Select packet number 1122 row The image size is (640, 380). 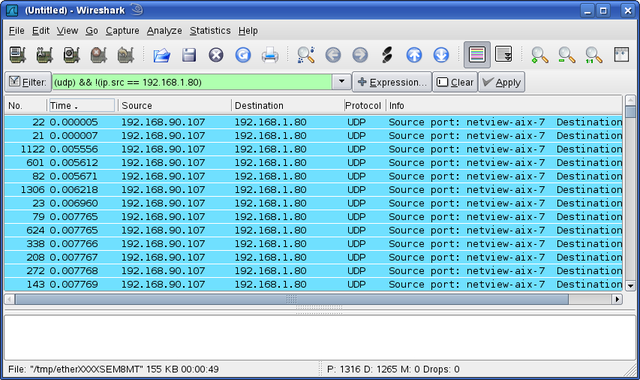(x=313, y=149)
